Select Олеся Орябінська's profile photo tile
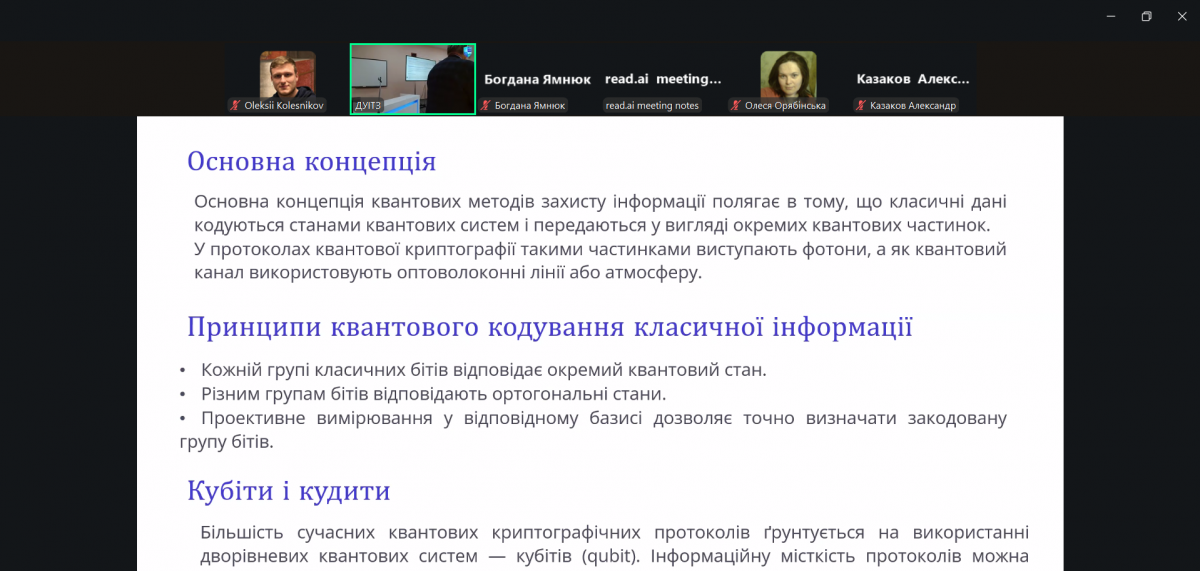The image size is (1200, 571). [x=787, y=74]
